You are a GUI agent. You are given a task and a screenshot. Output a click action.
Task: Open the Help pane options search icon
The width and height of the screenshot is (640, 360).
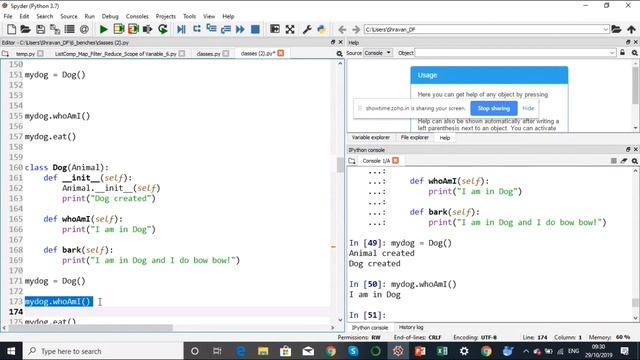pos(634,53)
